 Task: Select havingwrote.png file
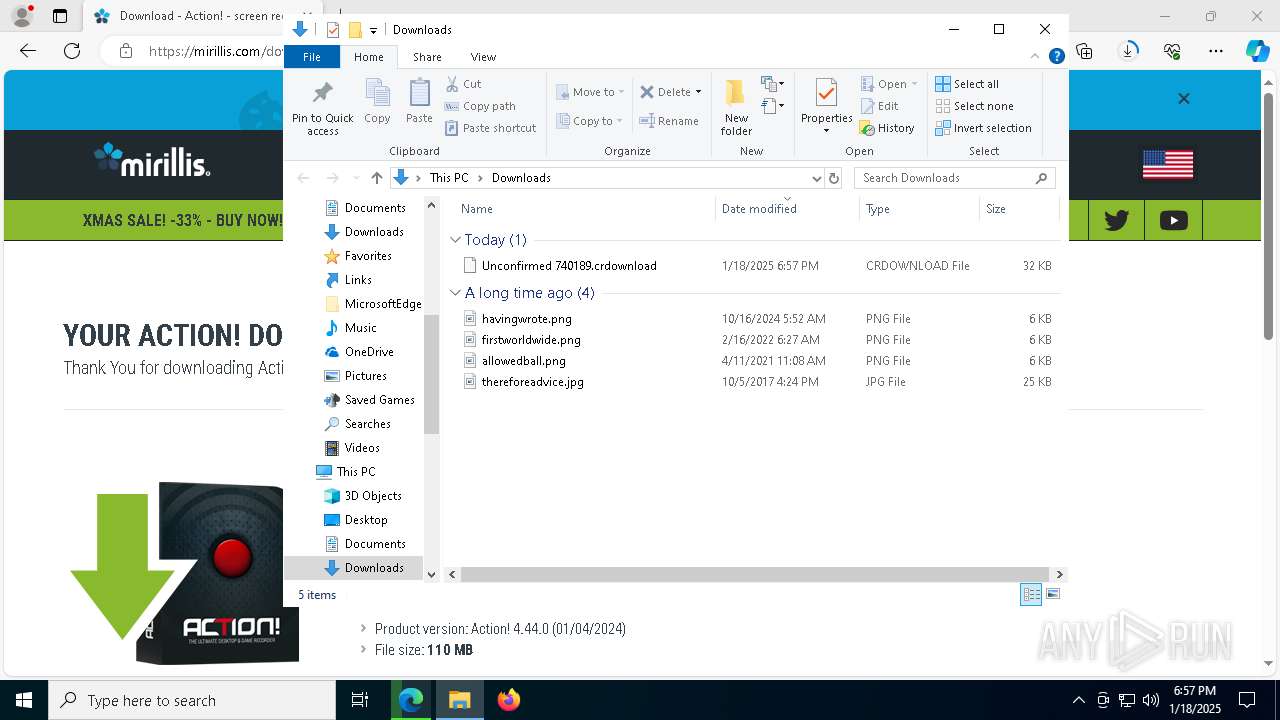pos(526,319)
